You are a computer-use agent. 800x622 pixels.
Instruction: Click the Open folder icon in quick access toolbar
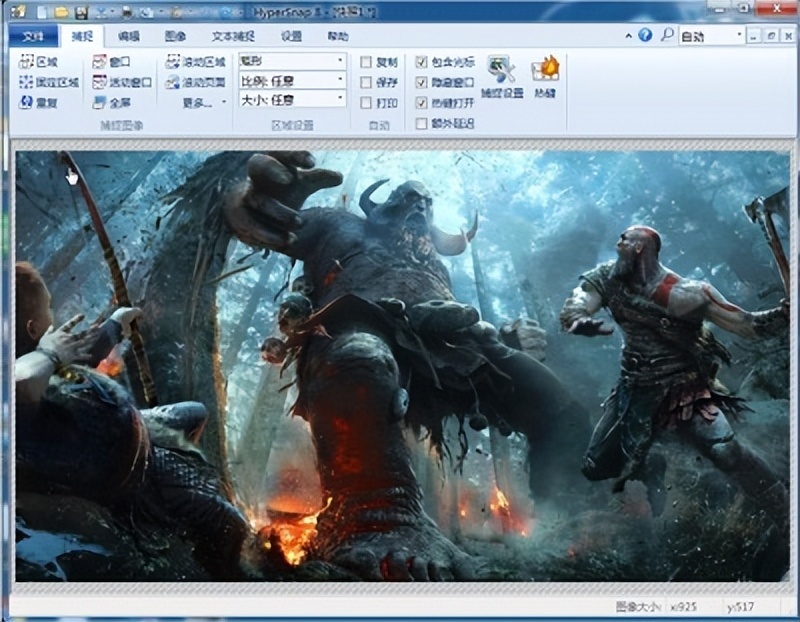61,11
